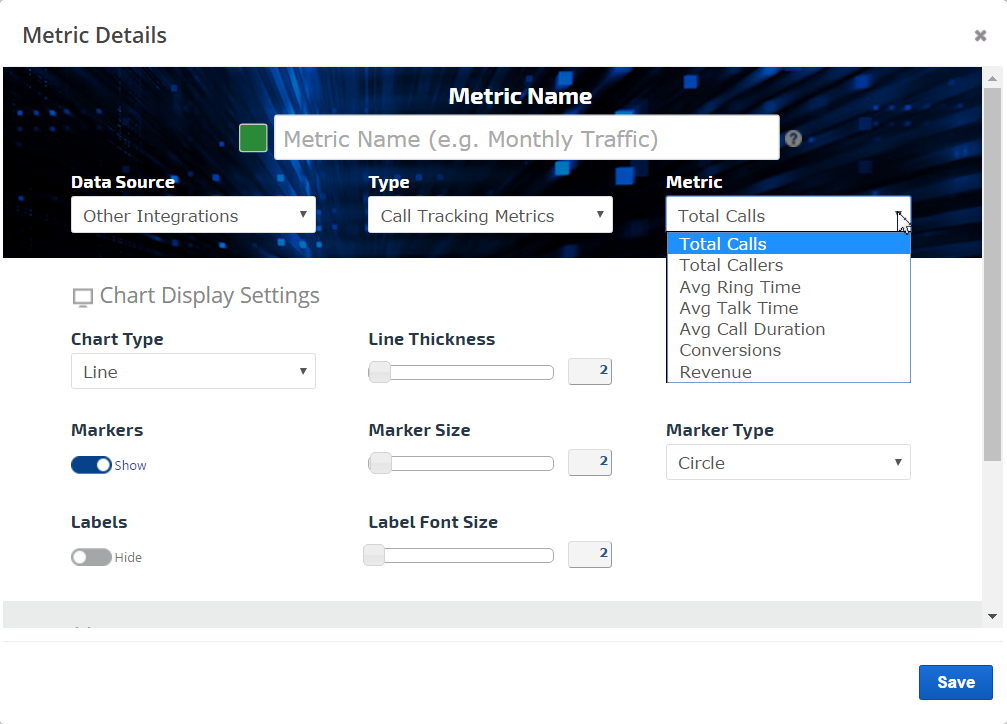Click the Metric Name input field
This screenshot has height=724, width=1007.
click(527, 137)
